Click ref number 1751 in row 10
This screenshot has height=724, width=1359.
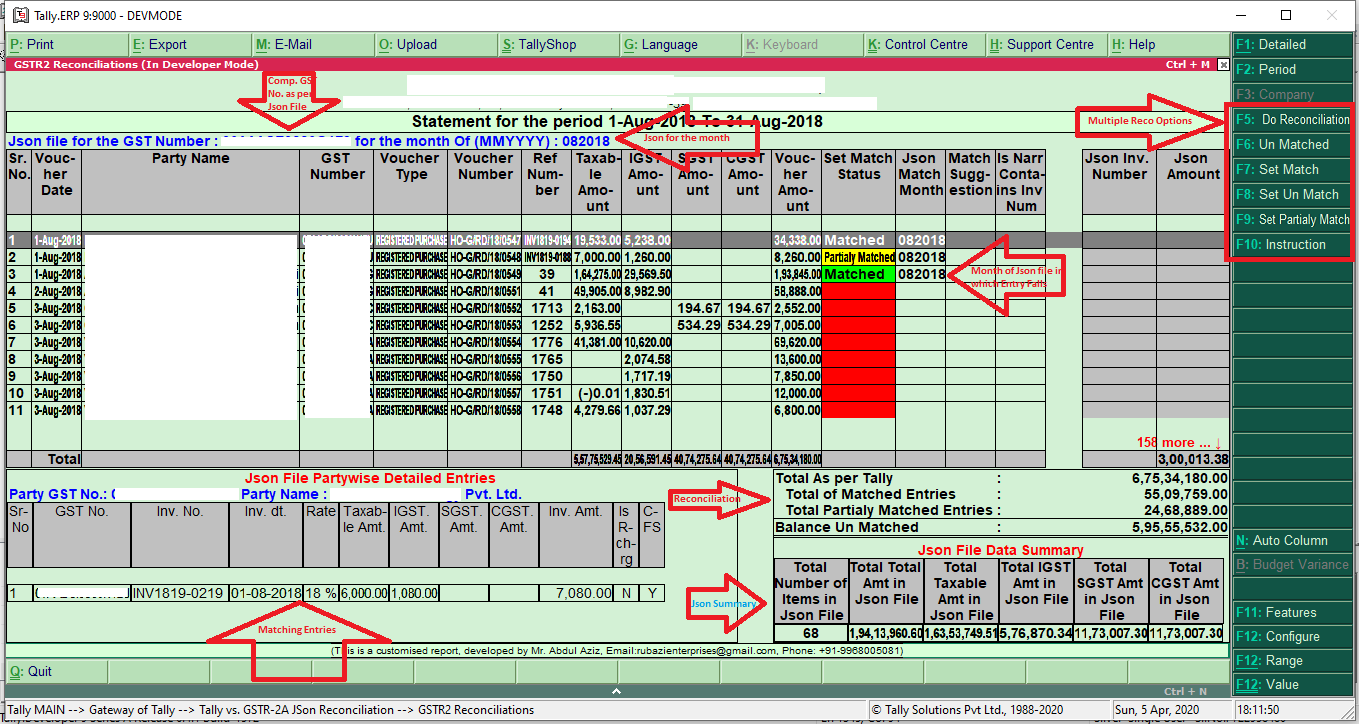(x=547, y=393)
